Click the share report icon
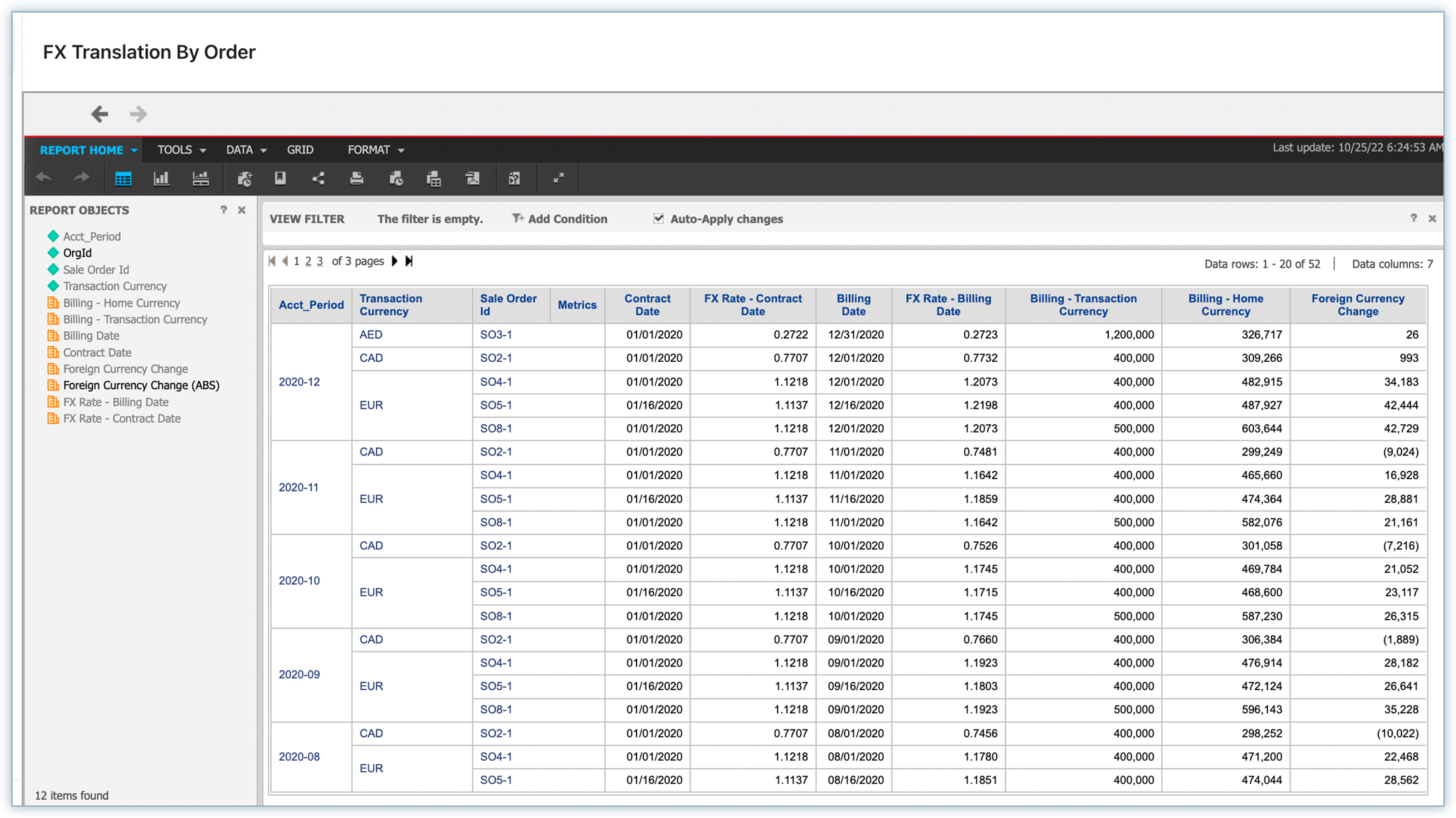The image size is (1456, 818). click(319, 179)
